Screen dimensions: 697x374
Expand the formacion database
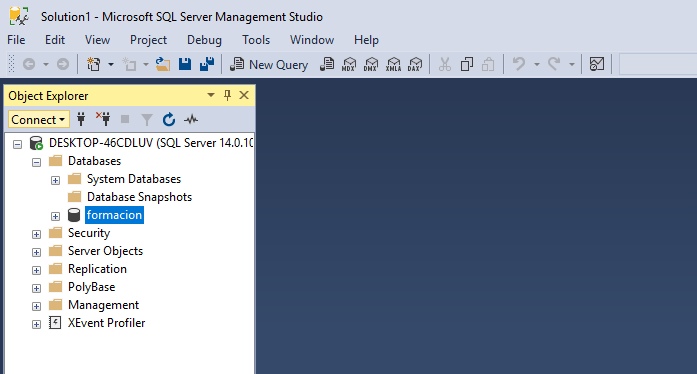(56, 217)
